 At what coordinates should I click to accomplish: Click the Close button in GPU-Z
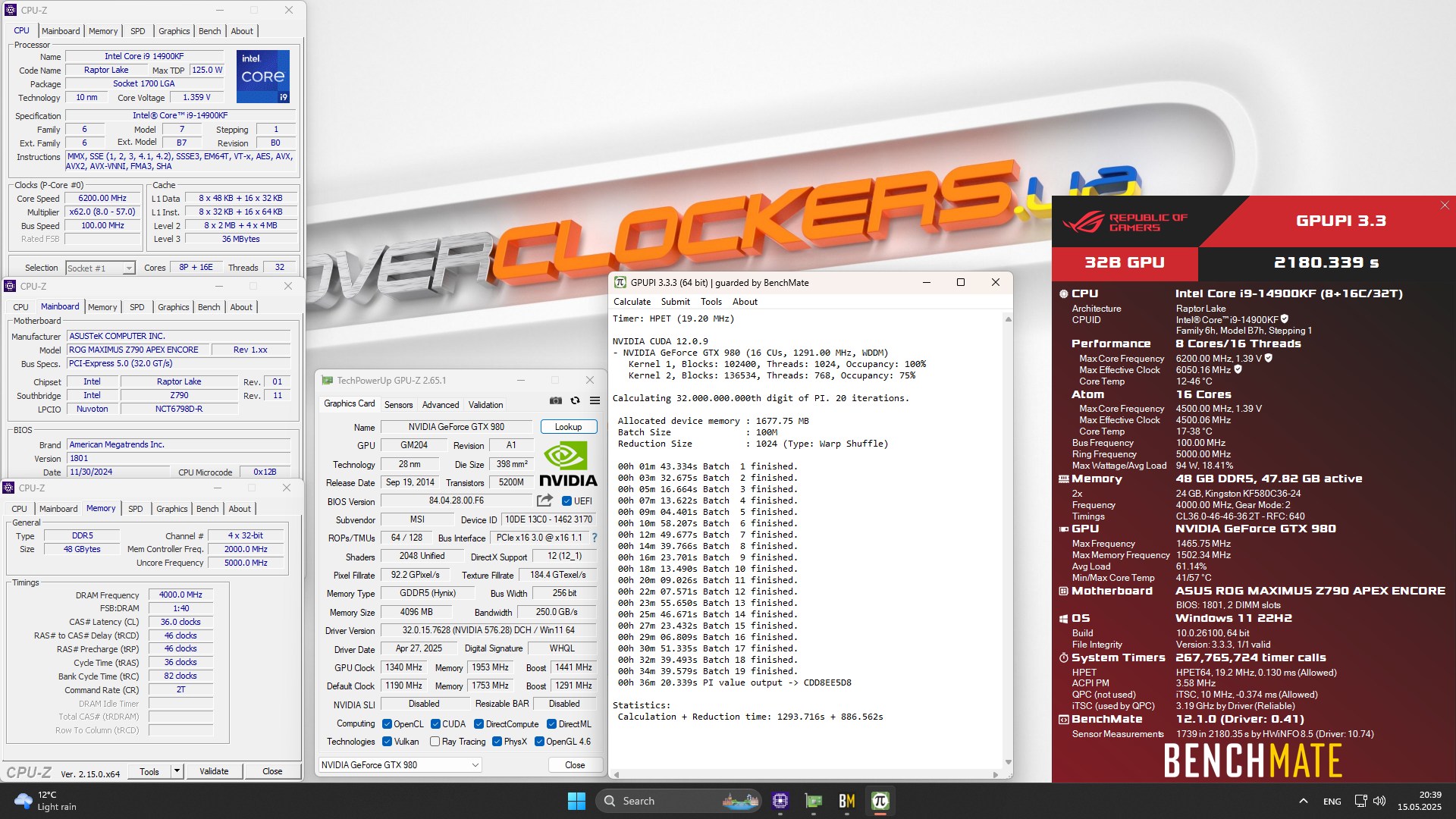(575, 764)
